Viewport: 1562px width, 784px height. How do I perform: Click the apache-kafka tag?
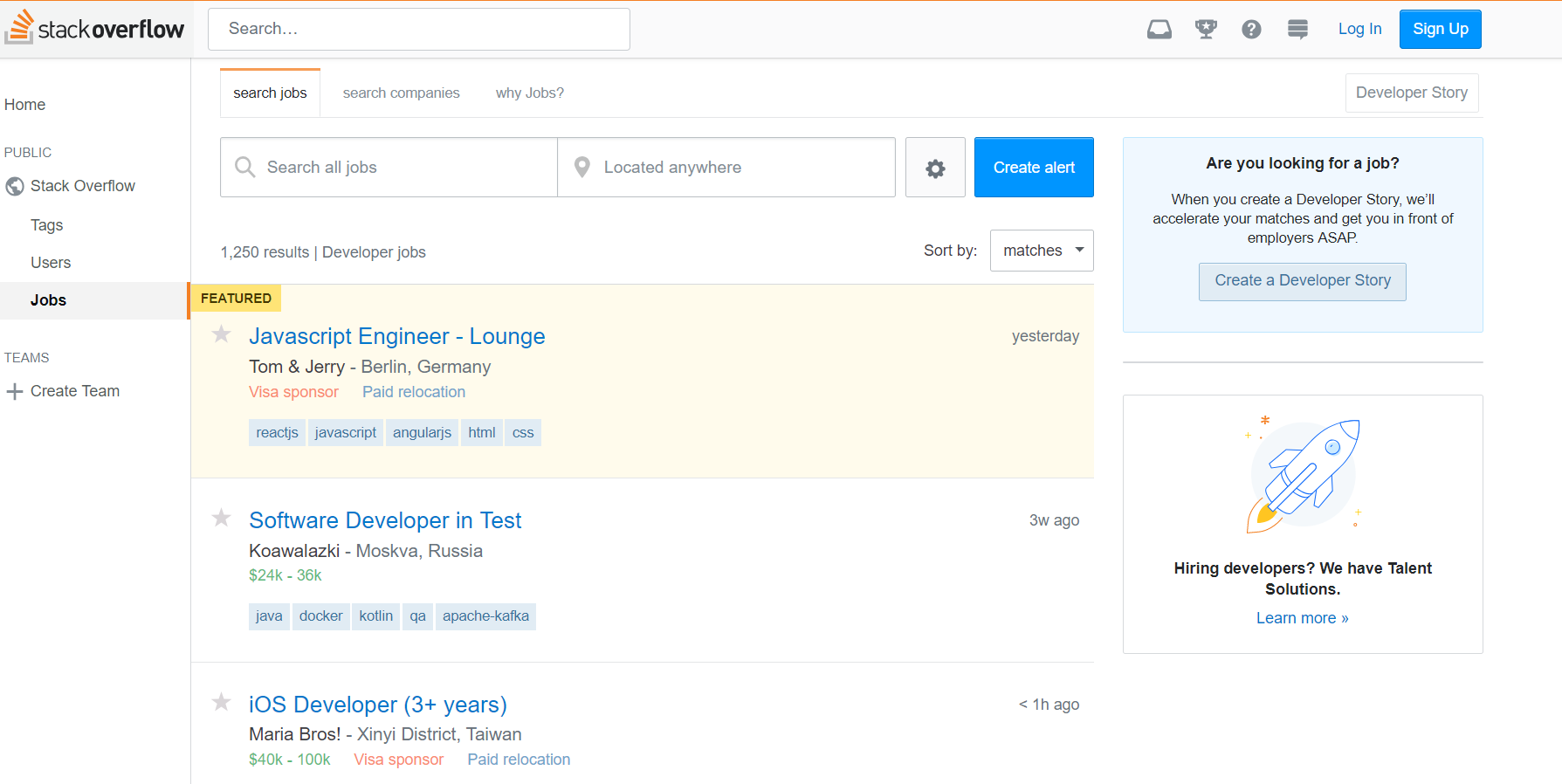485,616
